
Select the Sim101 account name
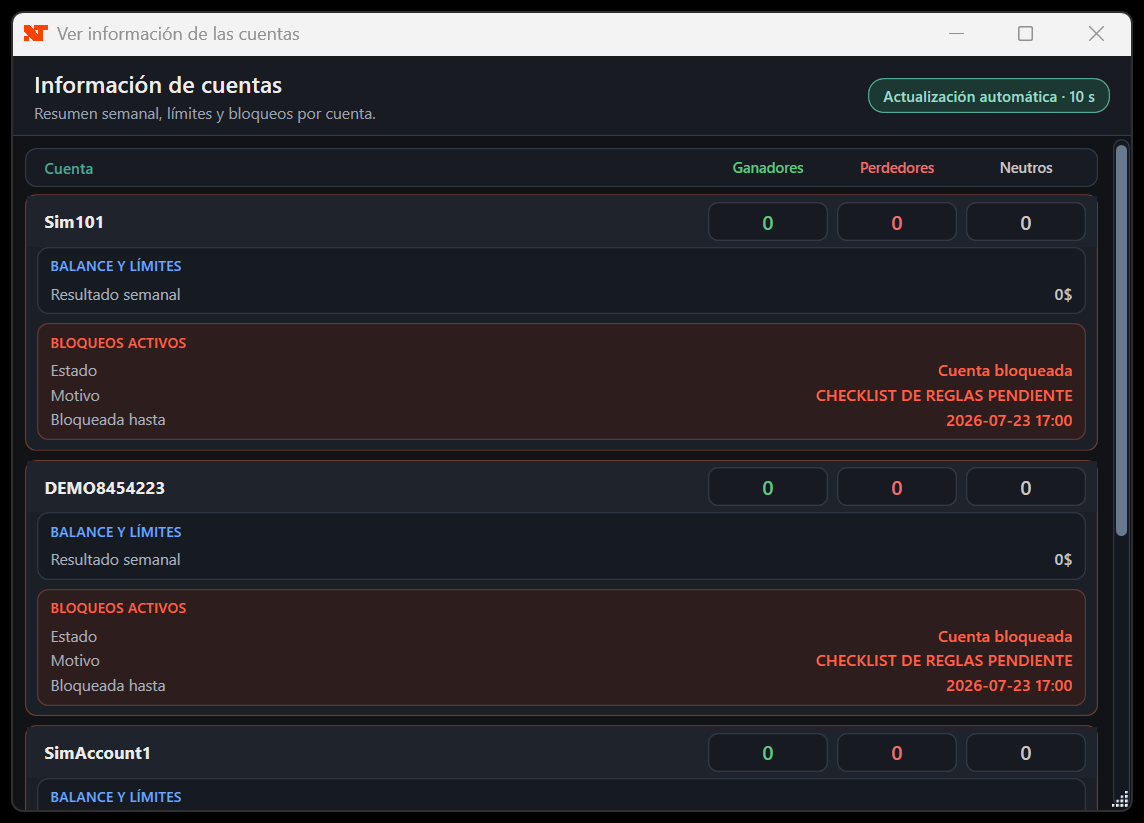point(74,223)
